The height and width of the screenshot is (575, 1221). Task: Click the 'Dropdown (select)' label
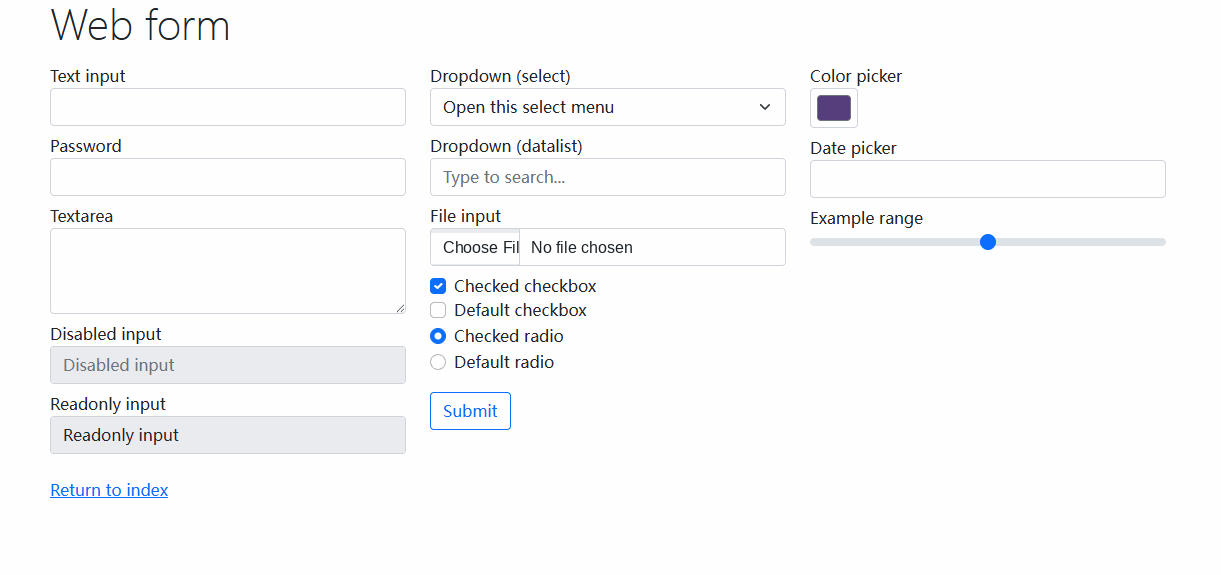pyautogui.click(x=500, y=76)
